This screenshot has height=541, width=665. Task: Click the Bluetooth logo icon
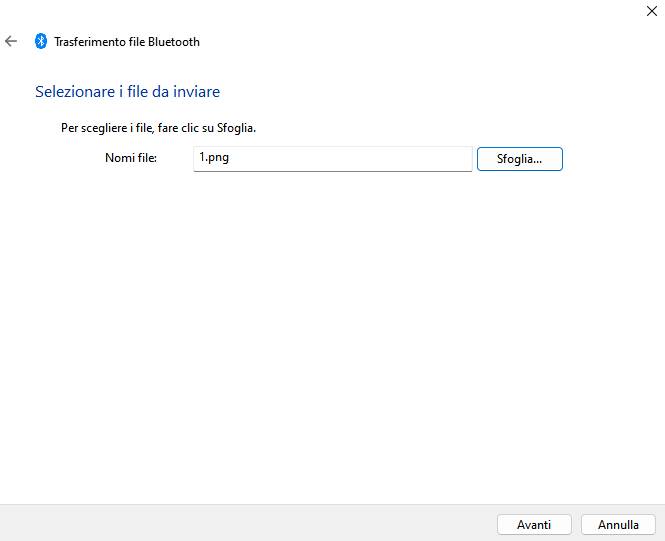(41, 41)
